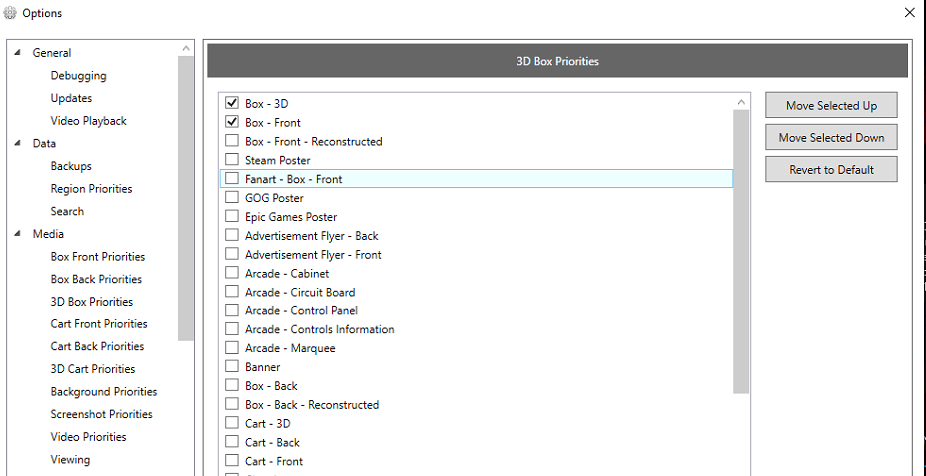Screen dimensions: 926x476
Task: Tick the Arcade - Circuit Board checkbox
Action: [x=232, y=292]
